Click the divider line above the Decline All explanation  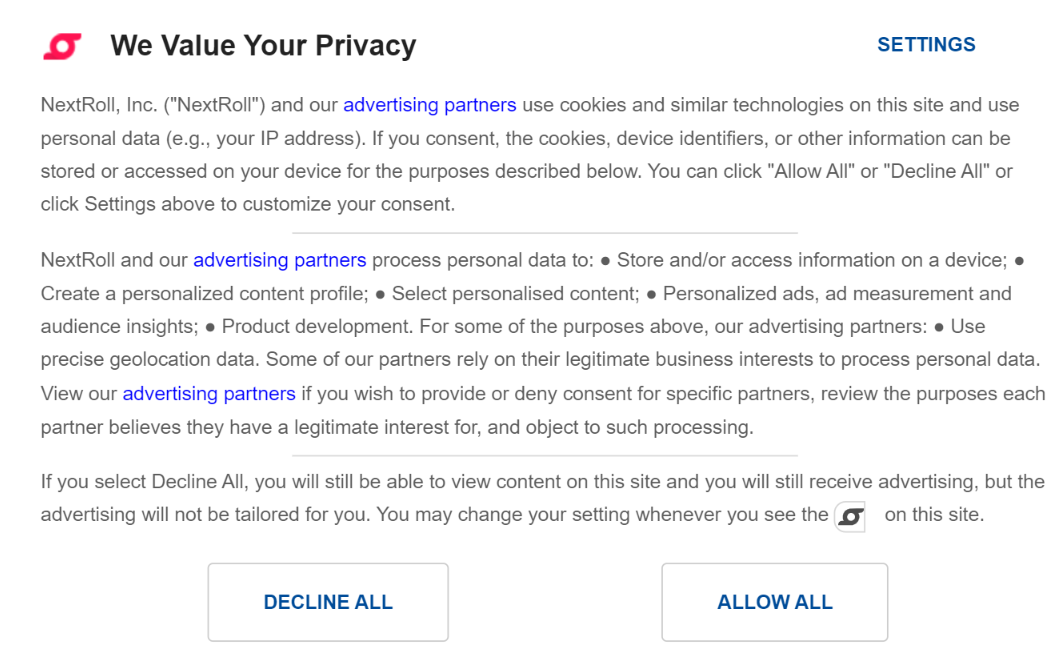(544, 456)
